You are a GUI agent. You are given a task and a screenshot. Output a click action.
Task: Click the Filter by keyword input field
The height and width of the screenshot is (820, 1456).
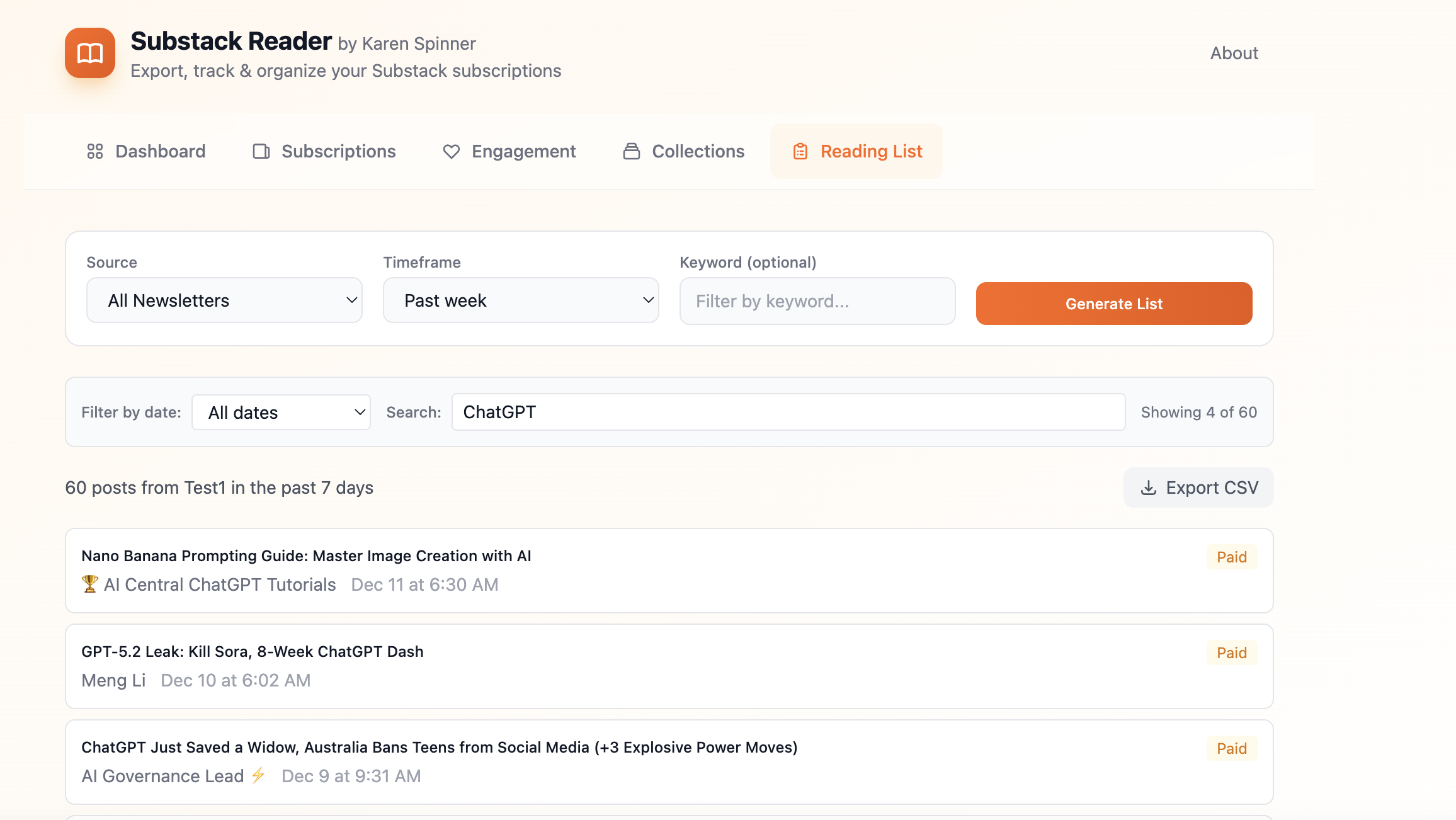pyautogui.click(x=817, y=301)
